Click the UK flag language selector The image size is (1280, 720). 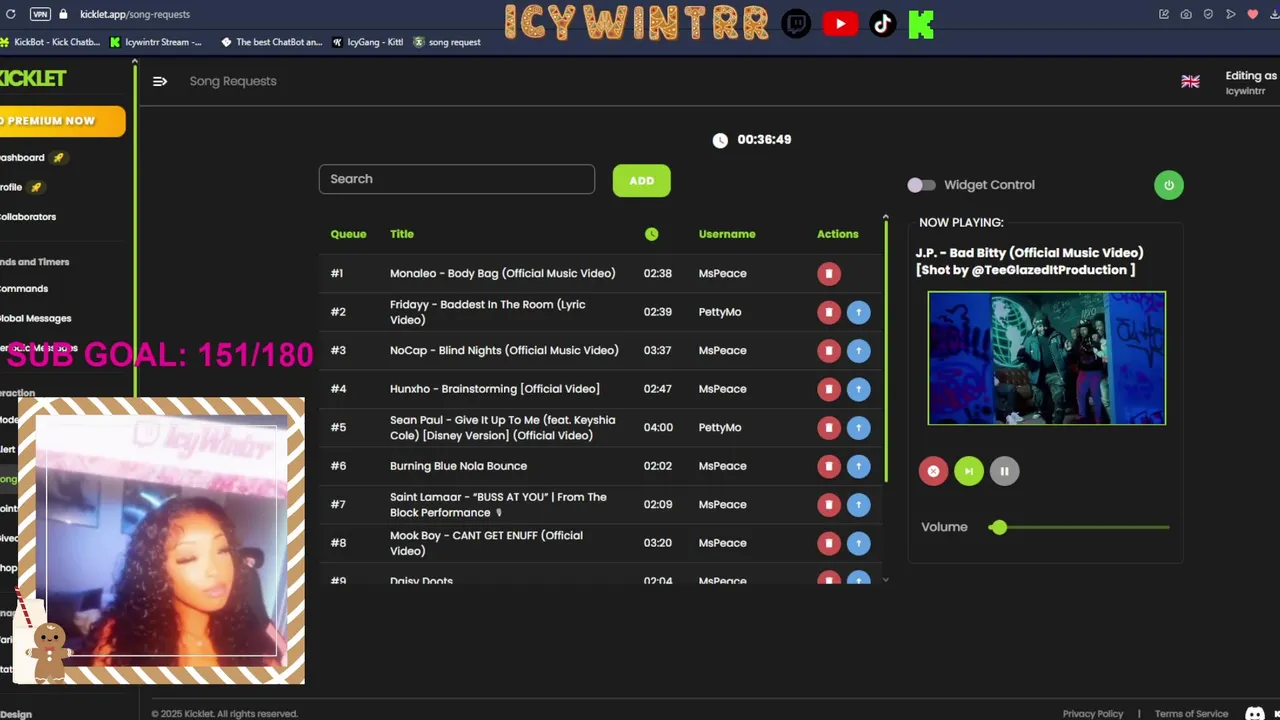[x=1190, y=82]
